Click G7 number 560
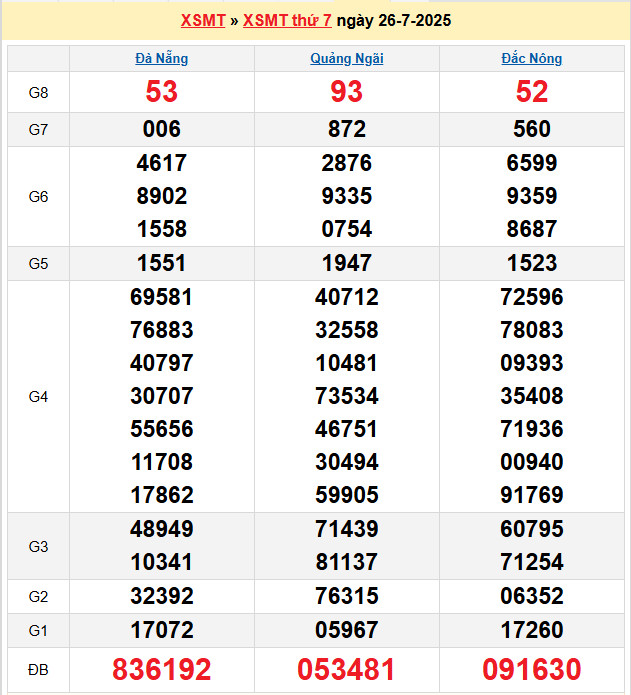The image size is (631, 695). click(532, 129)
